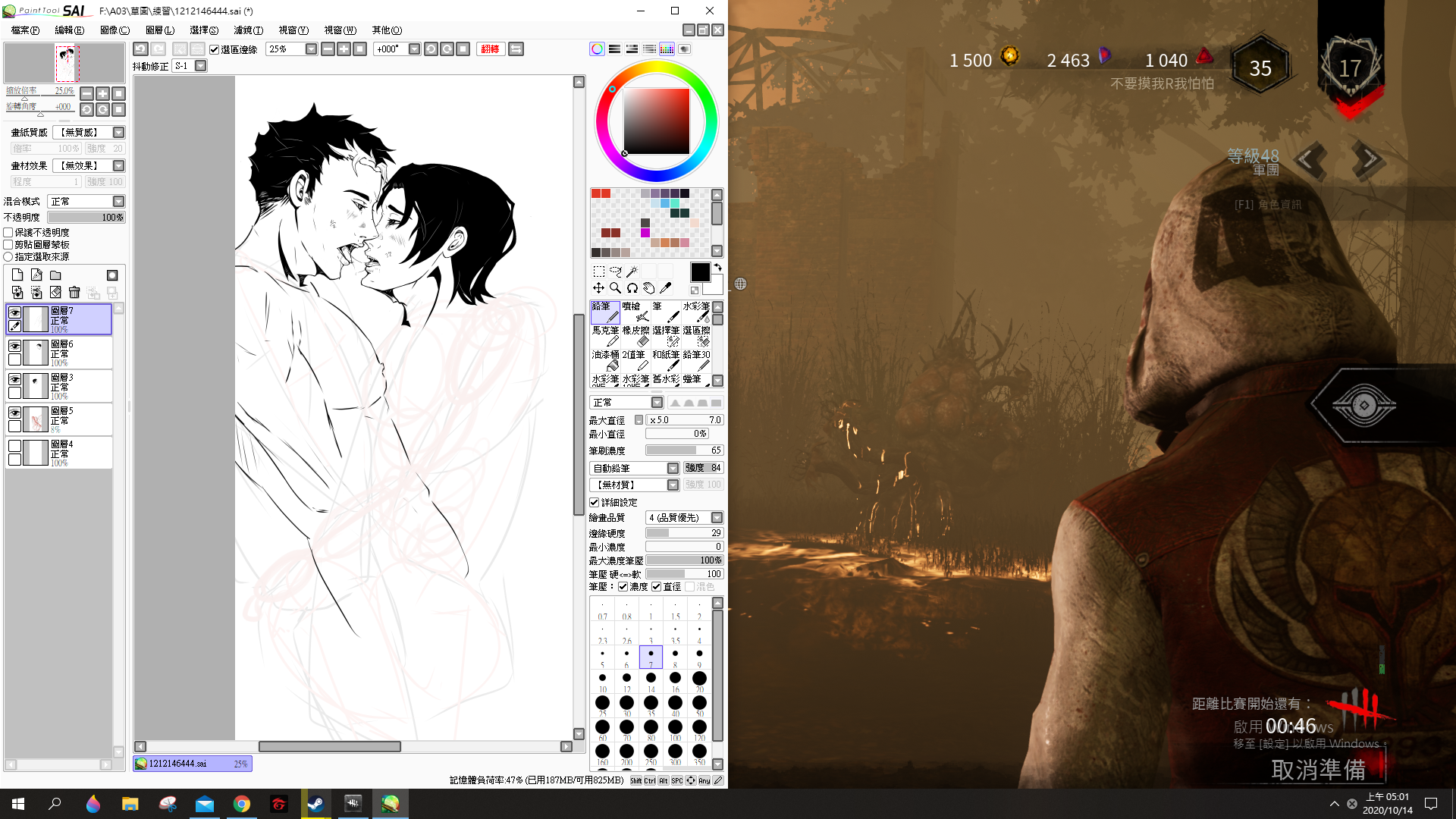Image resolution: width=1456 pixels, height=819 pixels.
Task: Open Steam from the taskbar
Action: (316, 804)
